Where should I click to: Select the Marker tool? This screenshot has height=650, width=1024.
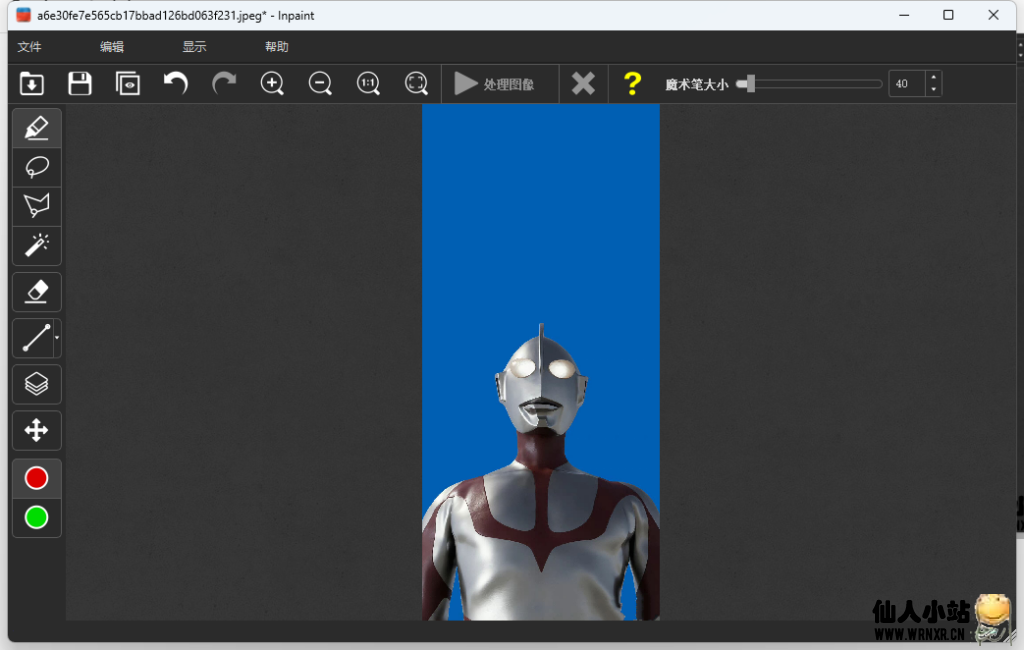pyautogui.click(x=36, y=128)
